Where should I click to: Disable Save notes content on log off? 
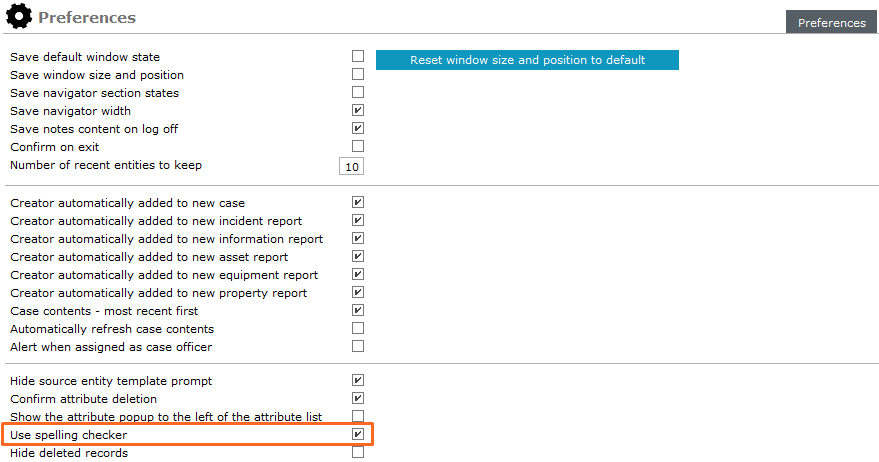click(x=358, y=129)
